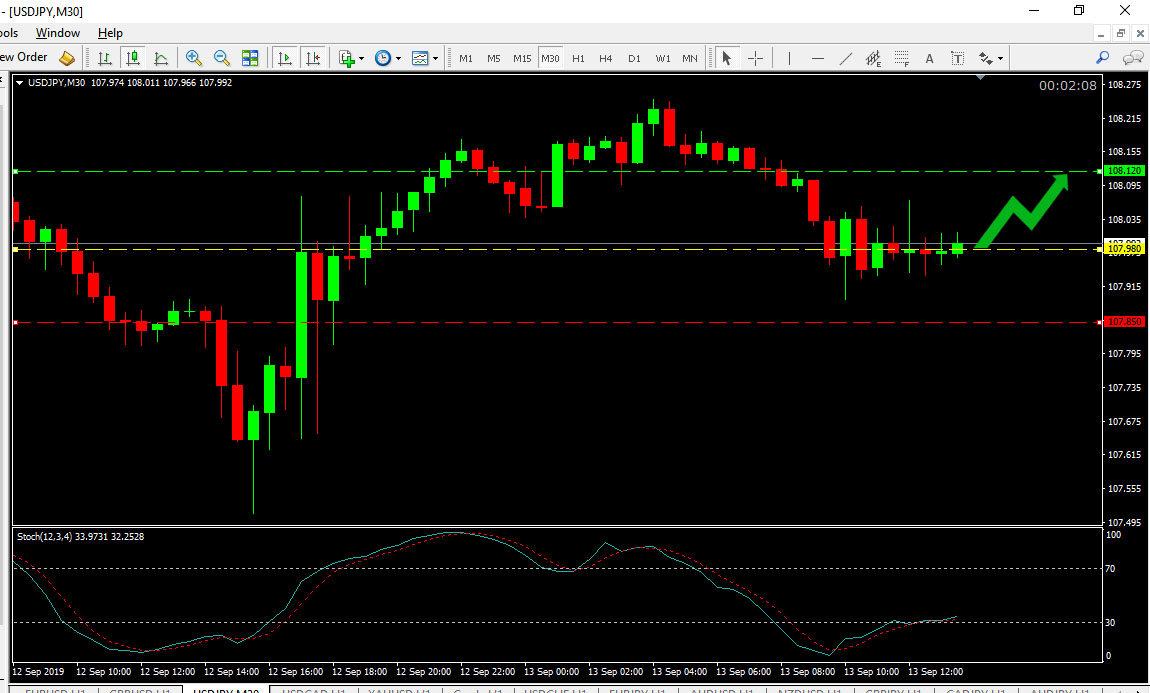Click the yellow 107.980 price level label

click(1124, 249)
